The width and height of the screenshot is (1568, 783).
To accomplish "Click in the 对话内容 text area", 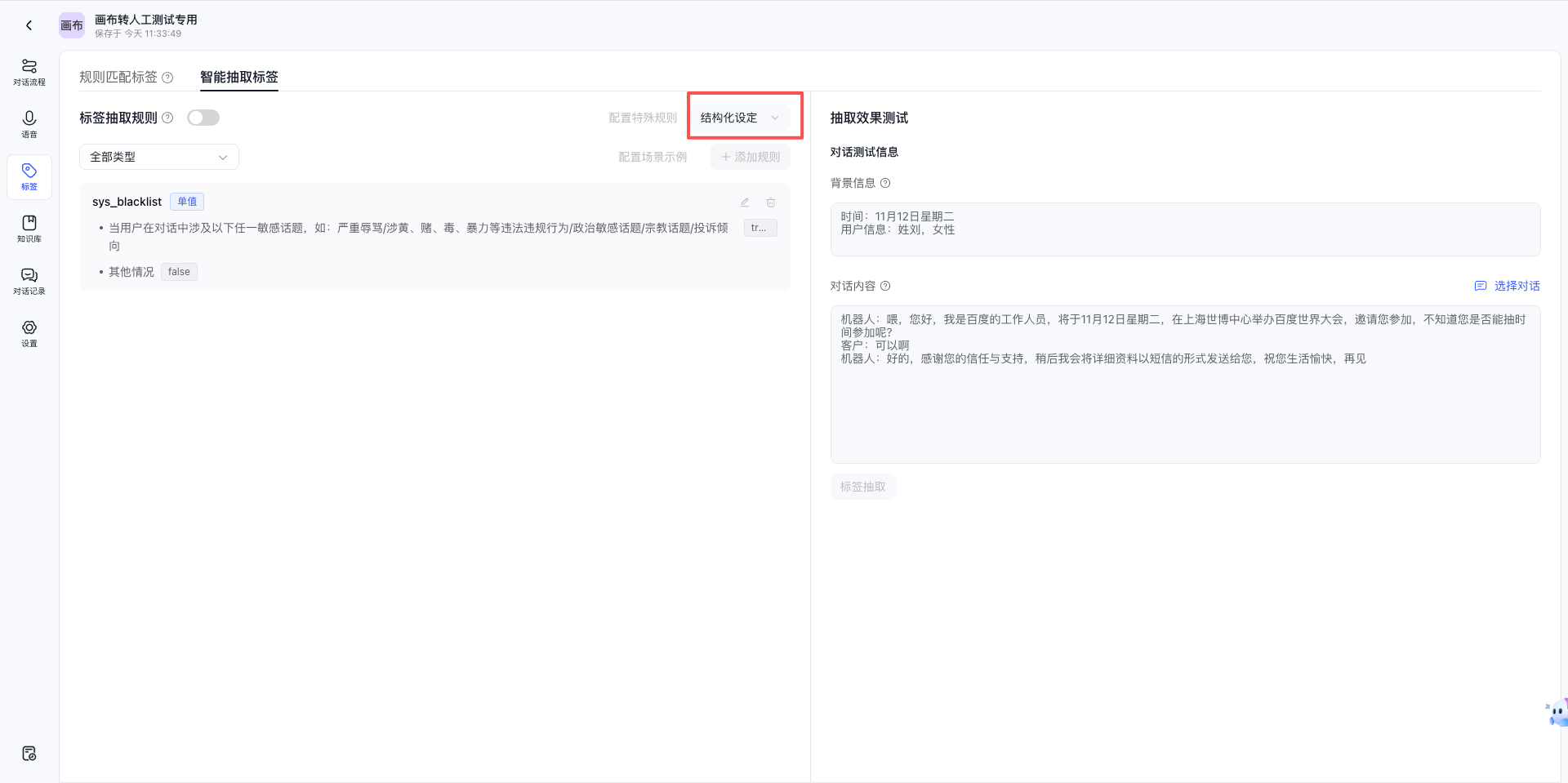I will tap(1186, 385).
